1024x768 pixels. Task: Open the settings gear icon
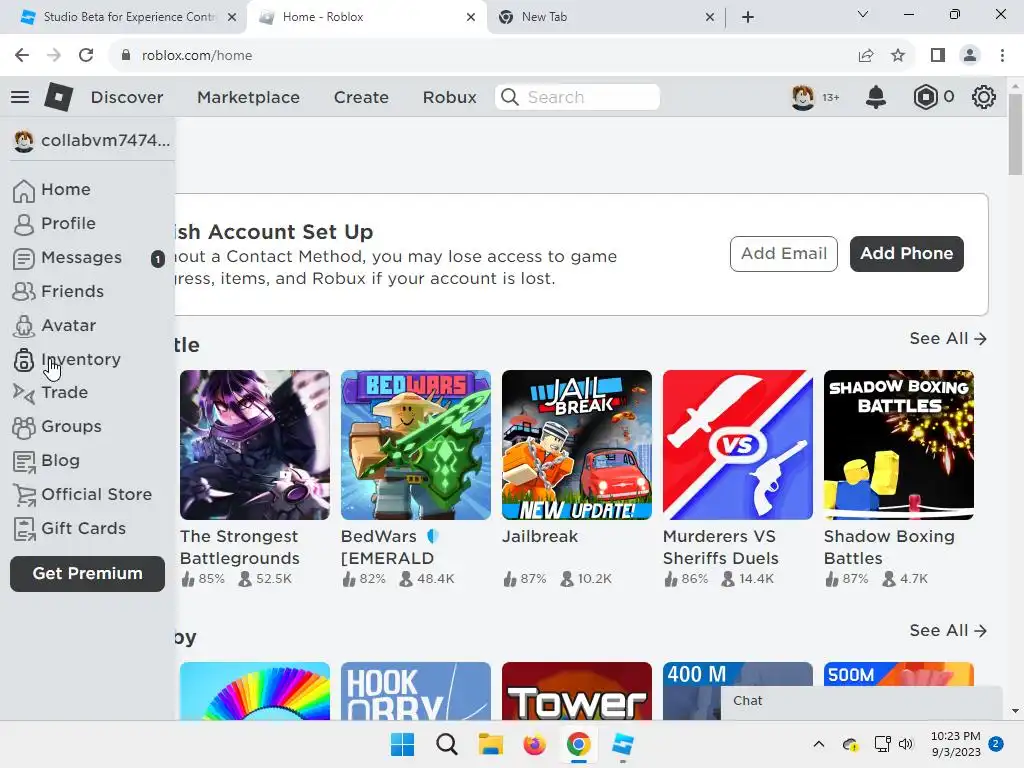tap(984, 97)
